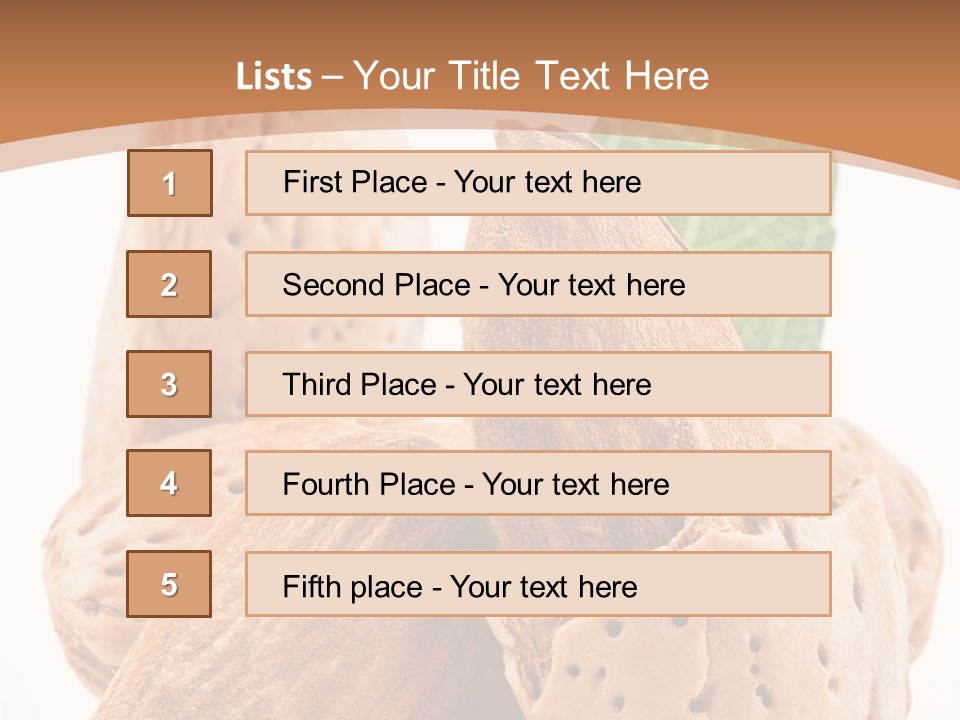Click the text 'Fifth place - Your text here'

pyautogui.click(x=460, y=587)
